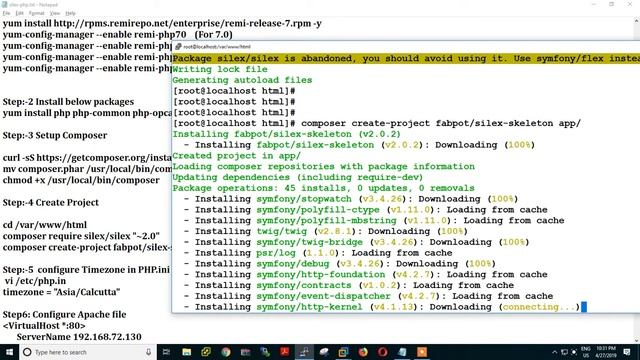Screen dimensions: 640x360
Task: Click the ENG US language indicator
Action: coord(586,352)
